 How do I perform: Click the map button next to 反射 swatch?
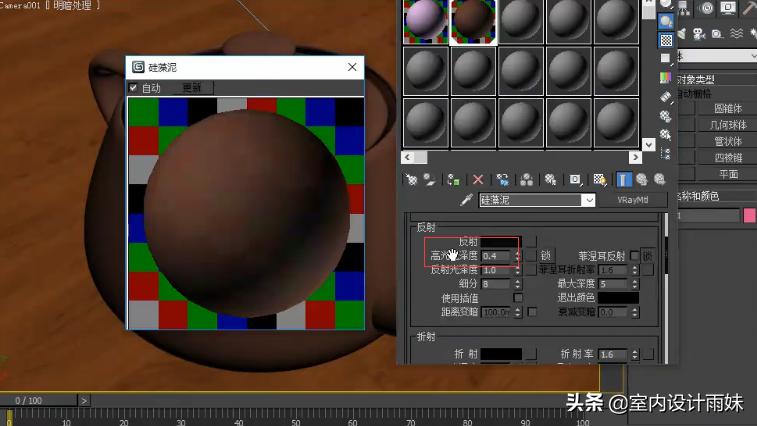530,241
